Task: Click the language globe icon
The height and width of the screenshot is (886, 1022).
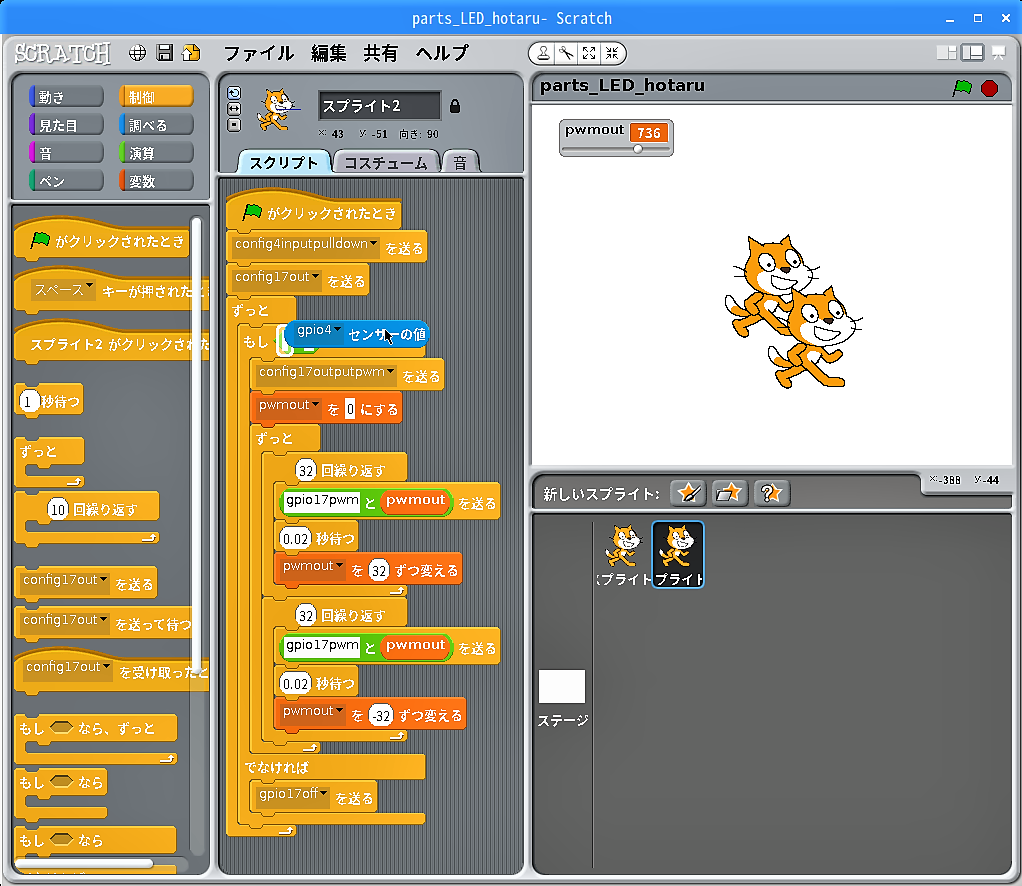Action: pyautogui.click(x=137, y=53)
